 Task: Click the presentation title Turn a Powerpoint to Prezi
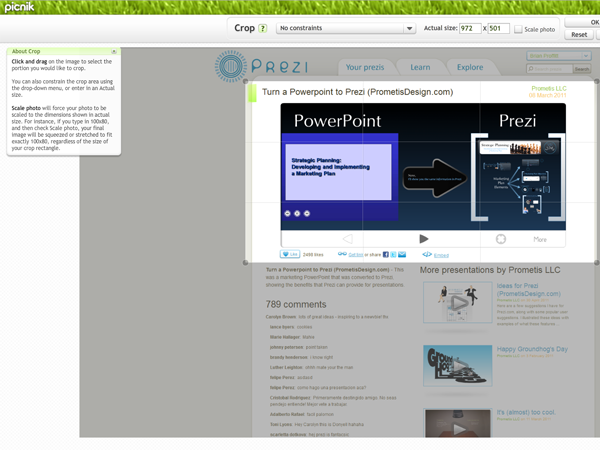click(357, 92)
